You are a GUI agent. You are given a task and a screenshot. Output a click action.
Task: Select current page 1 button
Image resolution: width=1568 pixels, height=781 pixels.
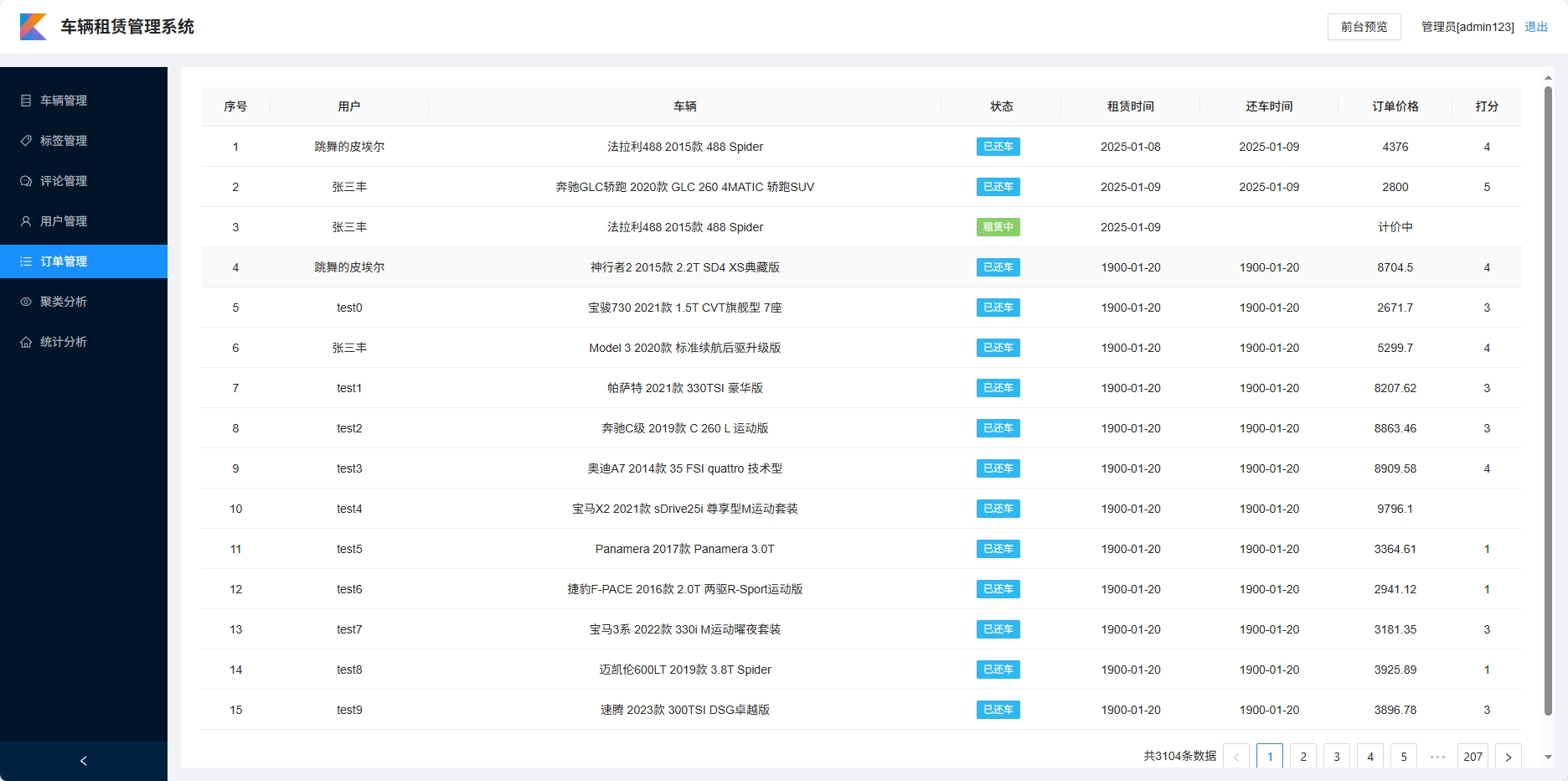pyautogui.click(x=1270, y=757)
